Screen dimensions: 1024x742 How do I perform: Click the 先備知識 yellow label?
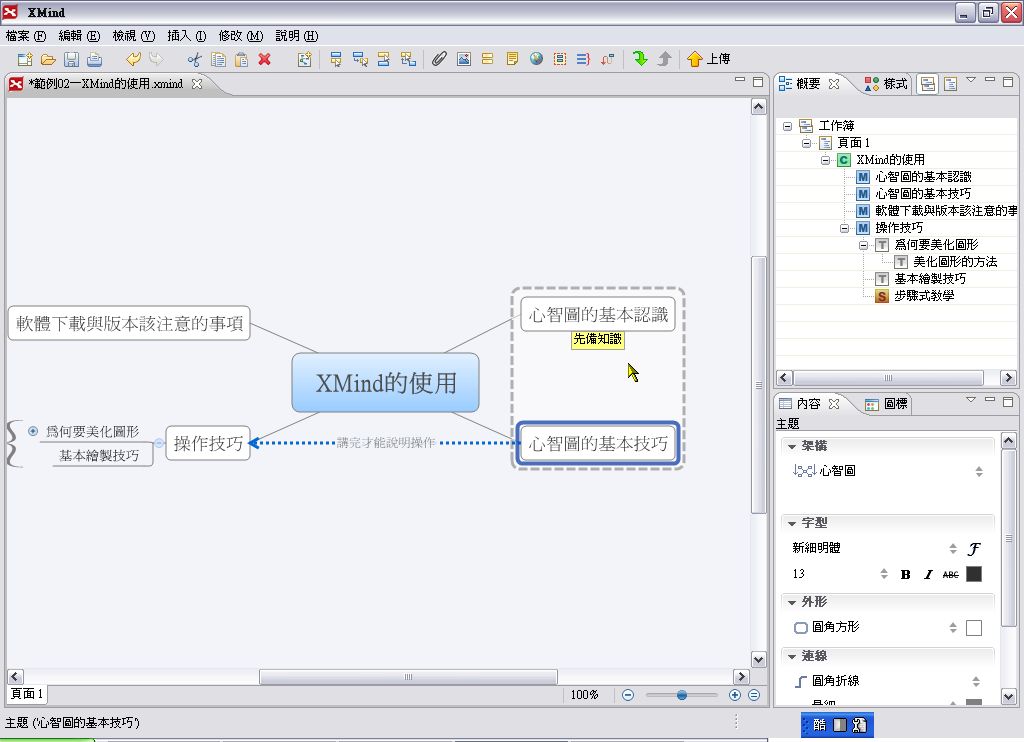(x=598, y=340)
